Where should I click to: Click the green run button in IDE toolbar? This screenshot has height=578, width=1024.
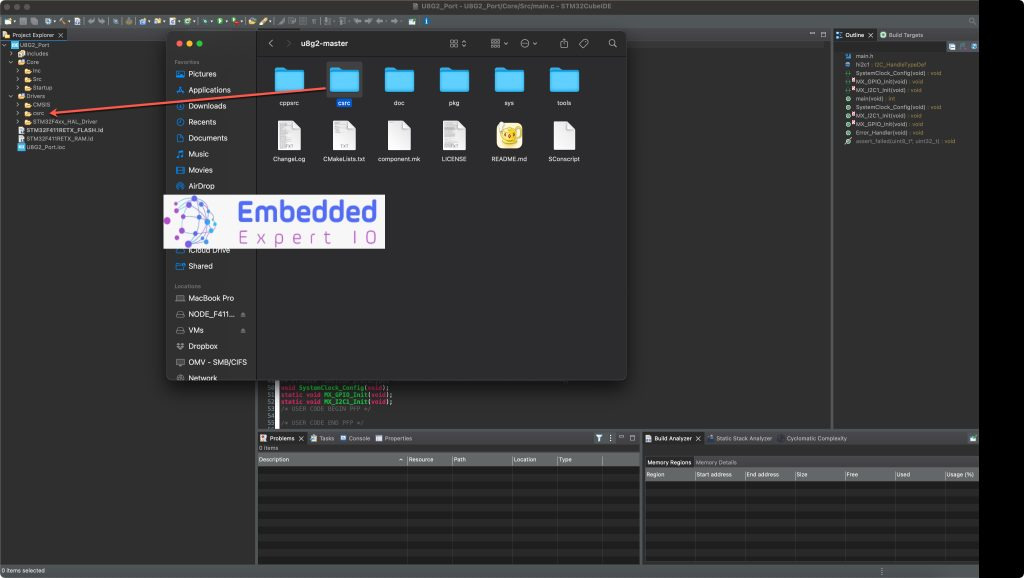point(220,21)
